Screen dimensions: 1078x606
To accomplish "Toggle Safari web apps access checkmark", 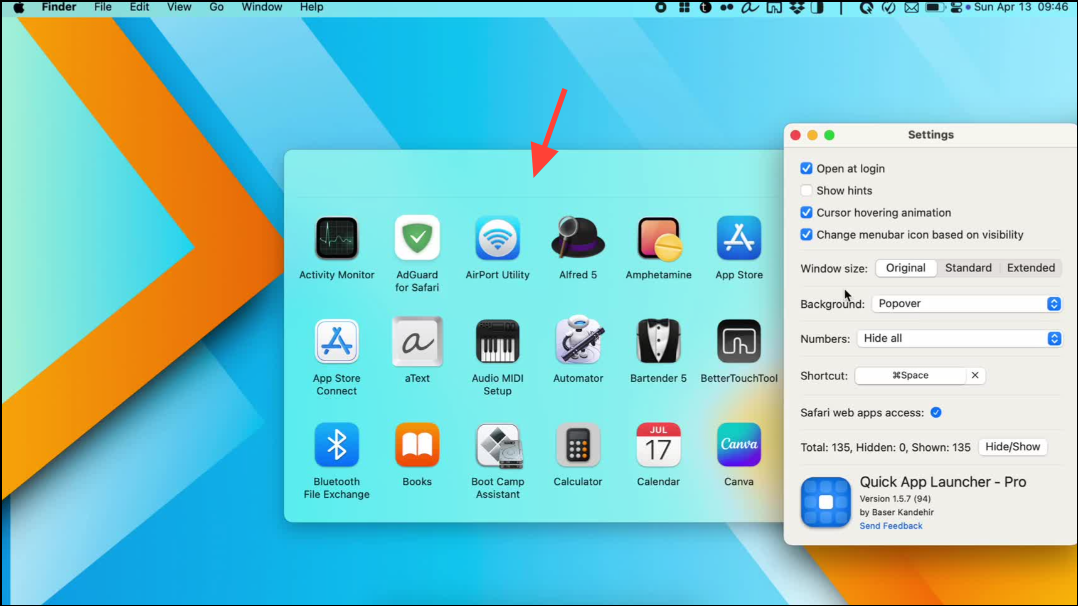I will 936,413.
